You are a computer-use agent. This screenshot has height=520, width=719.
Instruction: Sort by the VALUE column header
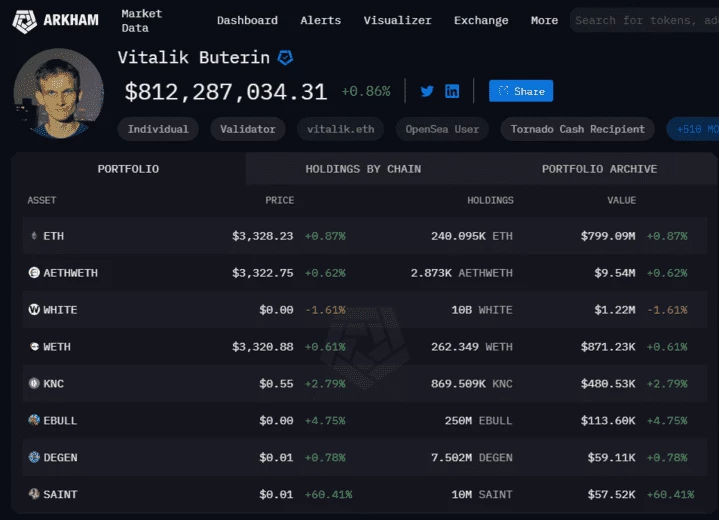pos(622,200)
